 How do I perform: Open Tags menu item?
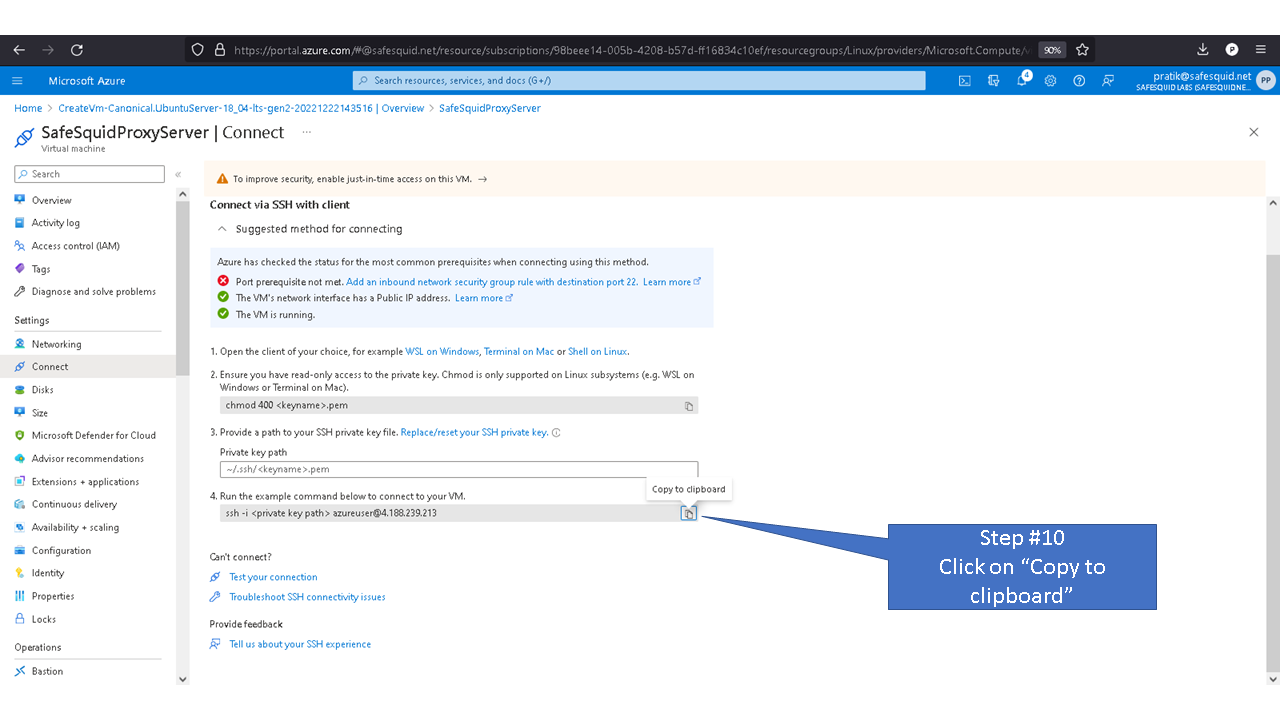40,269
